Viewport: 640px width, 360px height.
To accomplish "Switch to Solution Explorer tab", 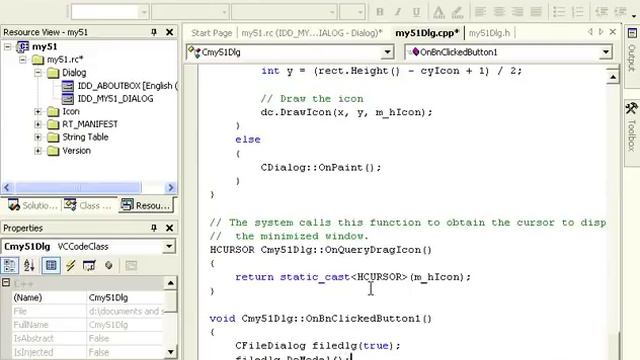I will pyautogui.click(x=33, y=205).
